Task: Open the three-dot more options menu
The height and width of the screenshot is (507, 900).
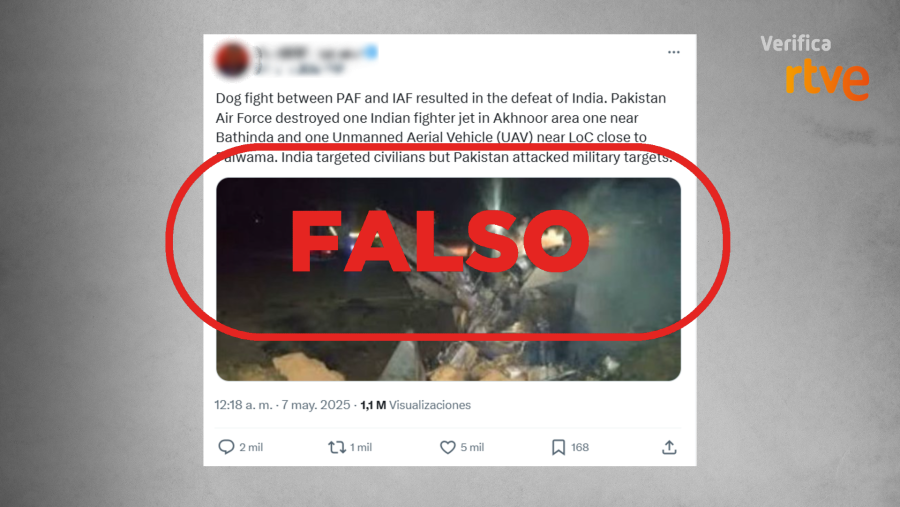Action: 673,52
